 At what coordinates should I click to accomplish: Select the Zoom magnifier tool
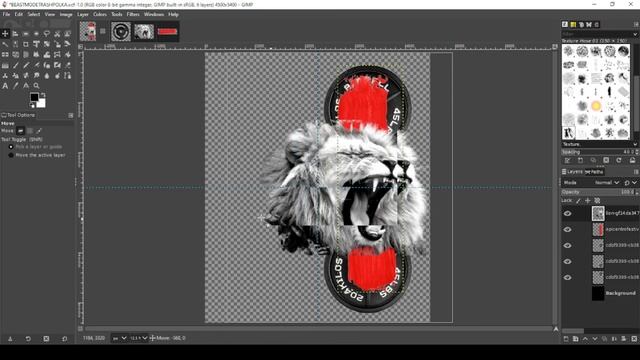coord(36,86)
